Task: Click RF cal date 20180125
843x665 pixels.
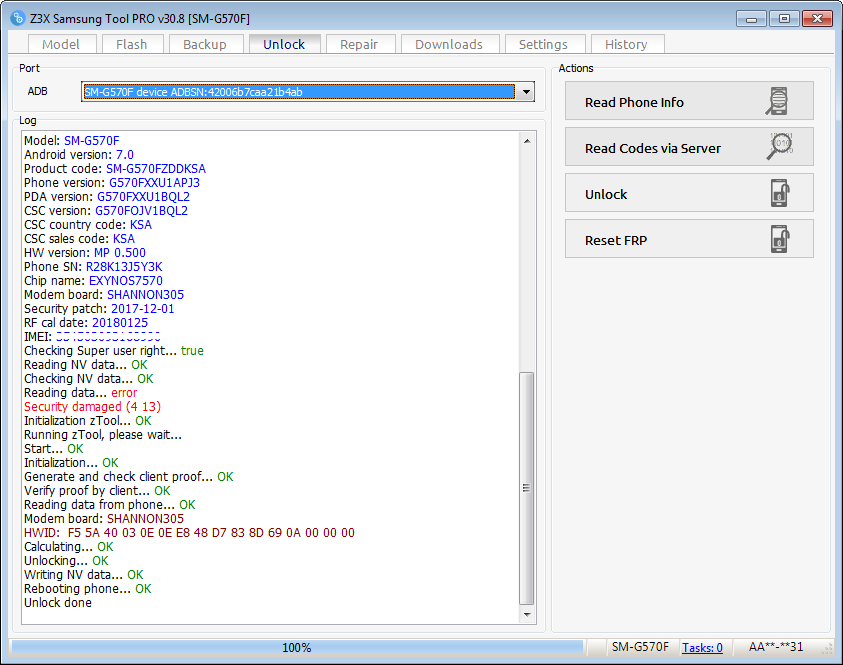Action: click(120, 323)
